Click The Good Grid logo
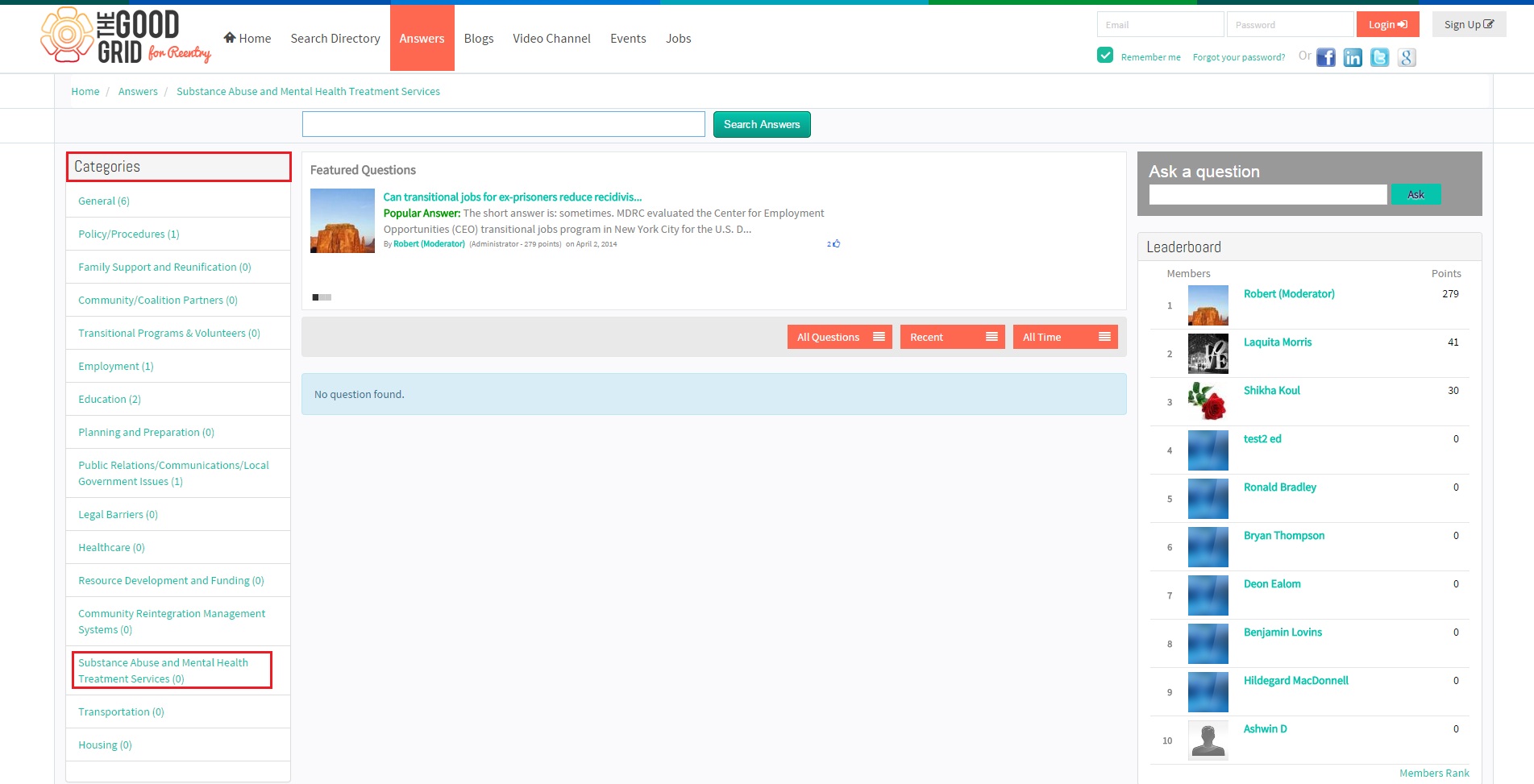Image resolution: width=1534 pixels, height=784 pixels. point(126,36)
